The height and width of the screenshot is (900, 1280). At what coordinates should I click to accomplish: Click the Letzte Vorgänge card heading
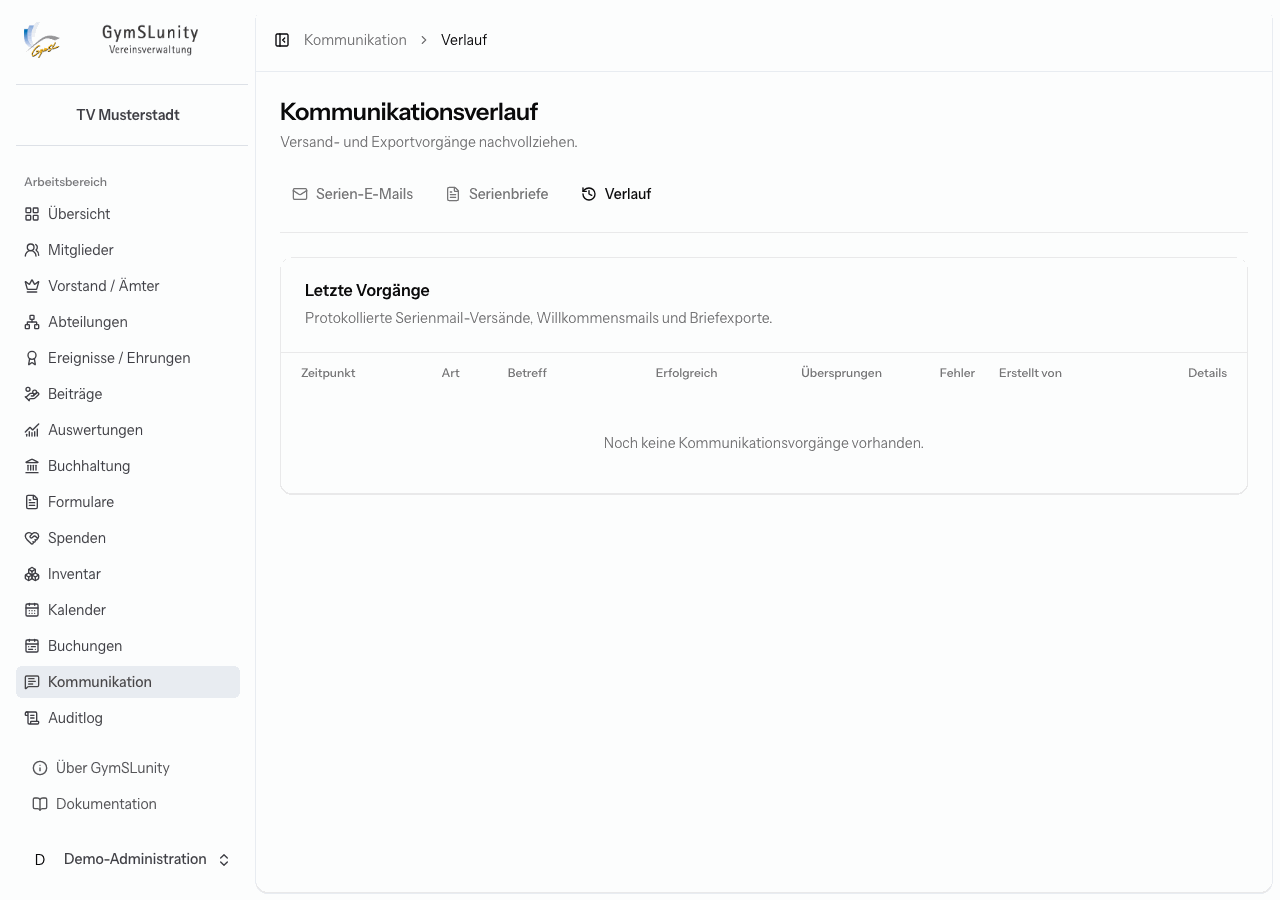(367, 290)
